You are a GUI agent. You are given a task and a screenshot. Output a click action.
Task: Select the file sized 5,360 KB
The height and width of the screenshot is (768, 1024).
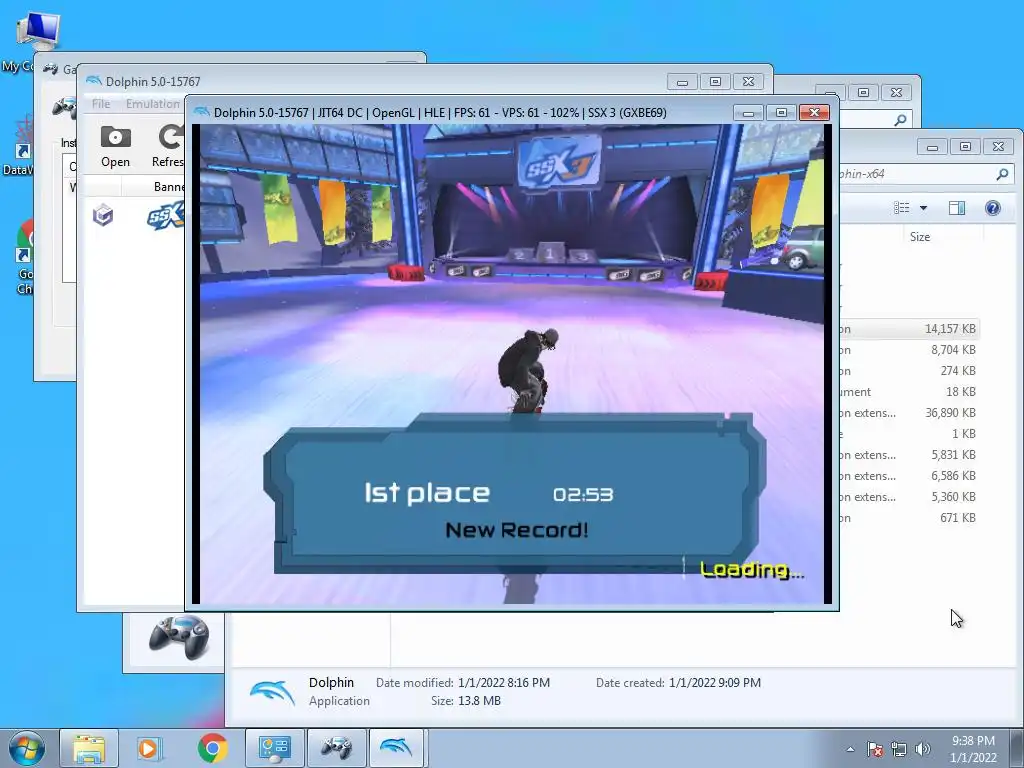pos(909,496)
